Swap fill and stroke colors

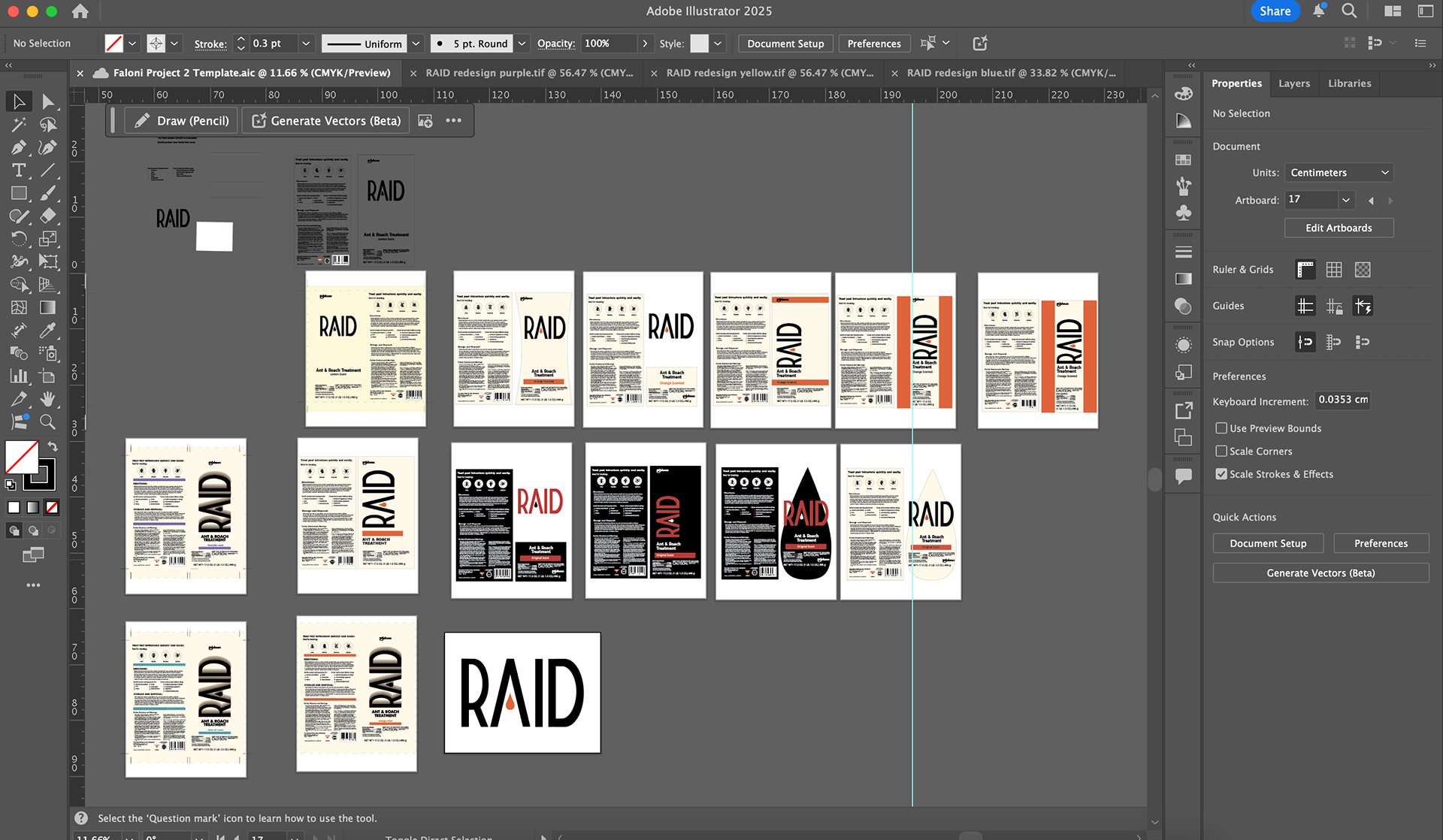coord(53,446)
